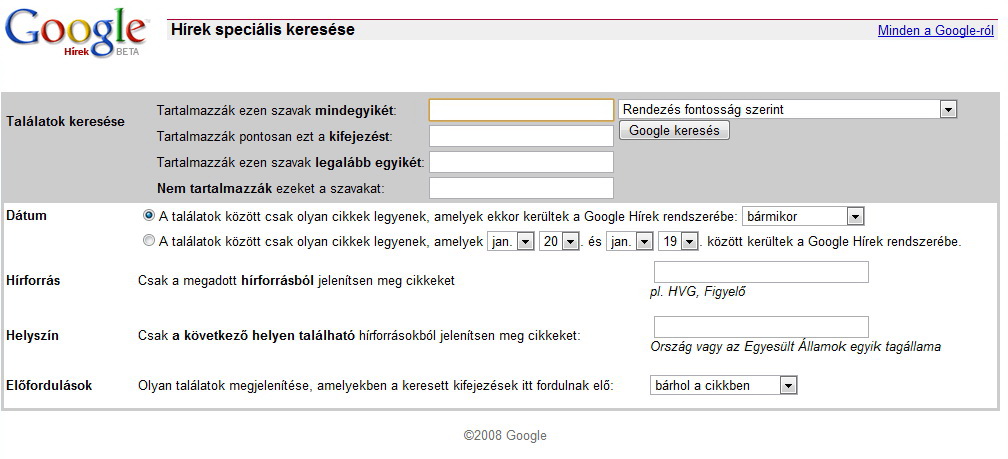Open the 'Rendezés fontosság szerint' sort dropdown
The width and height of the screenshot is (1008, 459).
[788, 109]
